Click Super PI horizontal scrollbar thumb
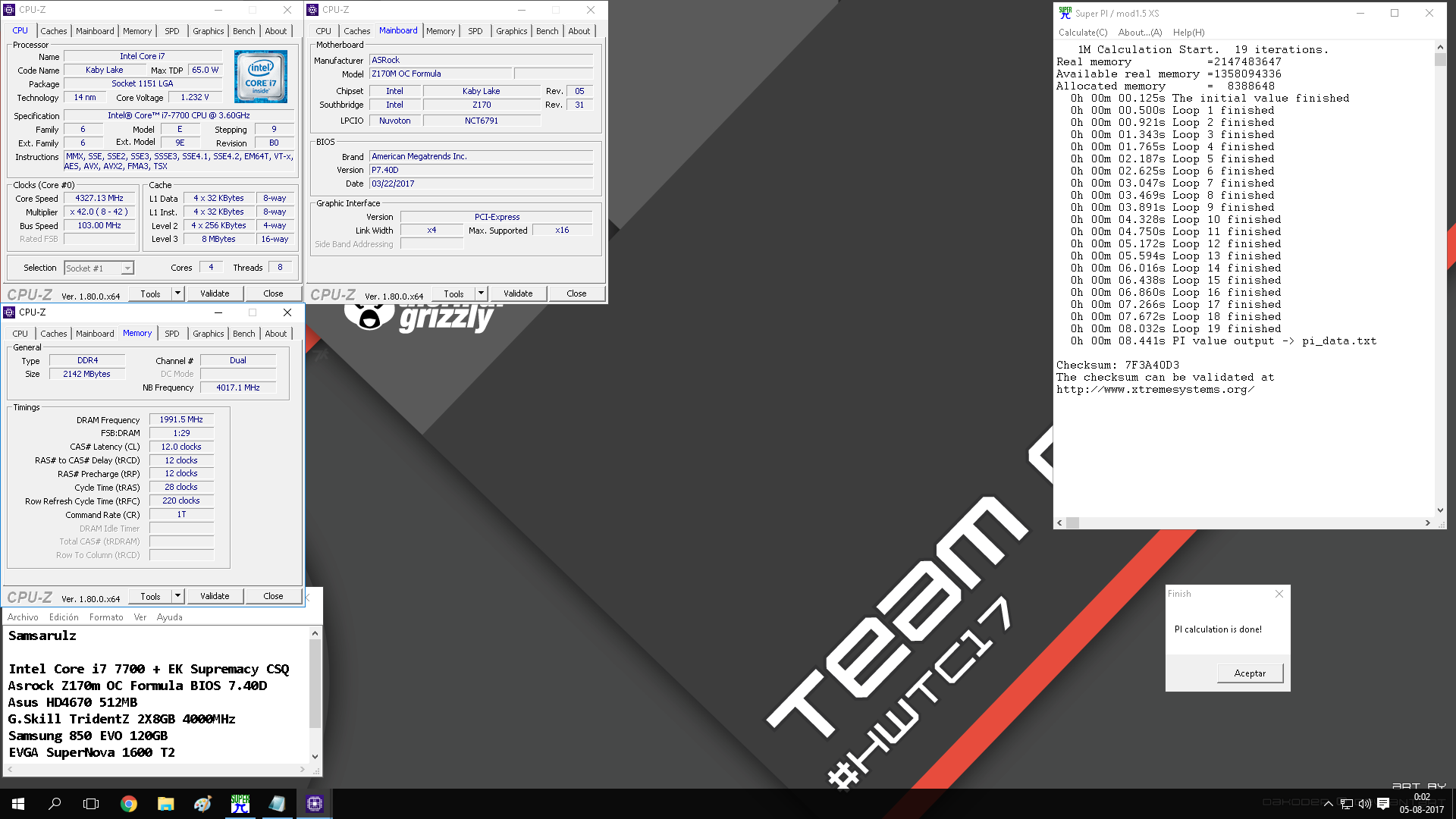 click(1073, 523)
